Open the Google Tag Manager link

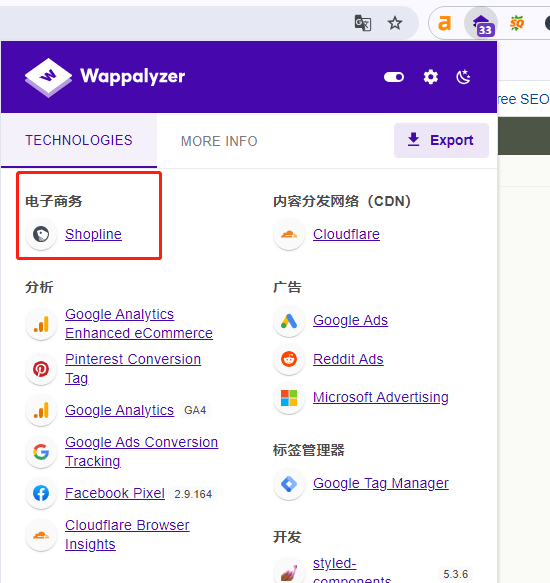[x=381, y=483]
